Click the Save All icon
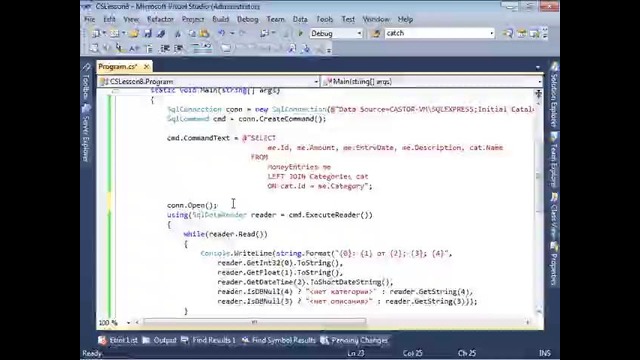 161,33
